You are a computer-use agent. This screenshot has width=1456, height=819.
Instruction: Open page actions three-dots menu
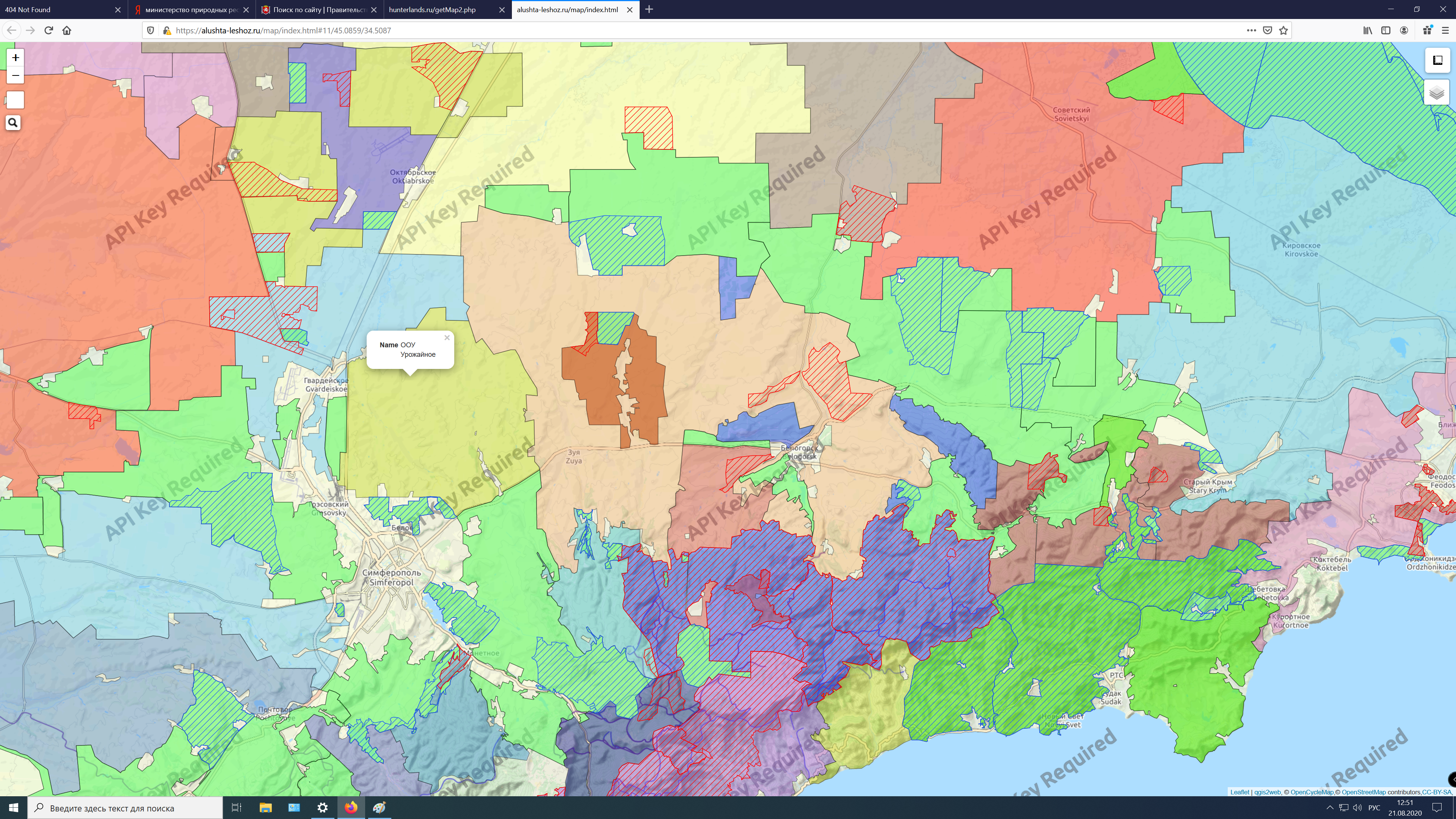coord(1251,30)
